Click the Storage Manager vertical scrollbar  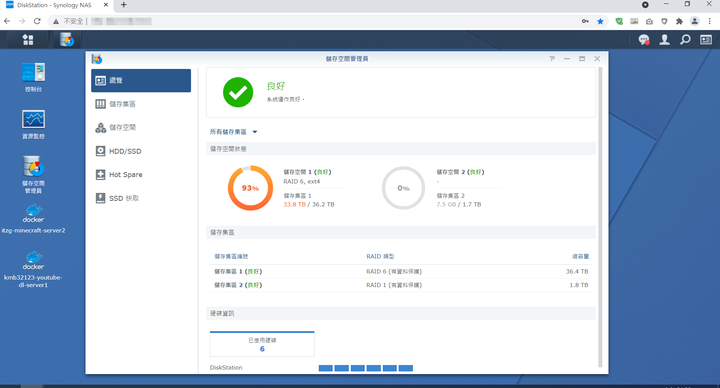(600, 217)
